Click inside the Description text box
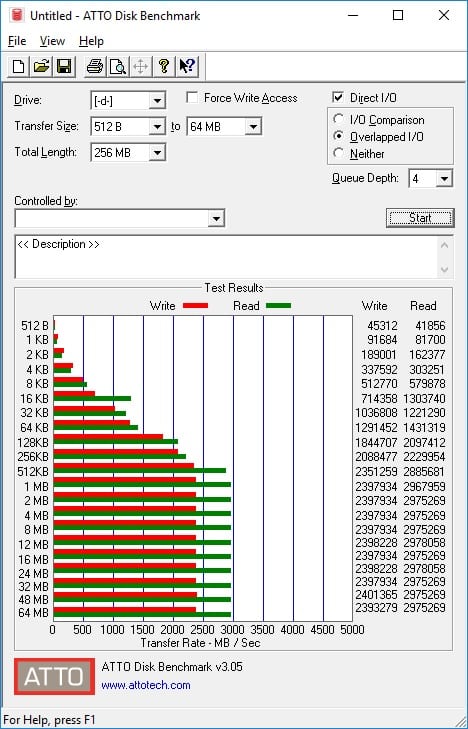The width and height of the screenshot is (468, 729). tap(227, 257)
